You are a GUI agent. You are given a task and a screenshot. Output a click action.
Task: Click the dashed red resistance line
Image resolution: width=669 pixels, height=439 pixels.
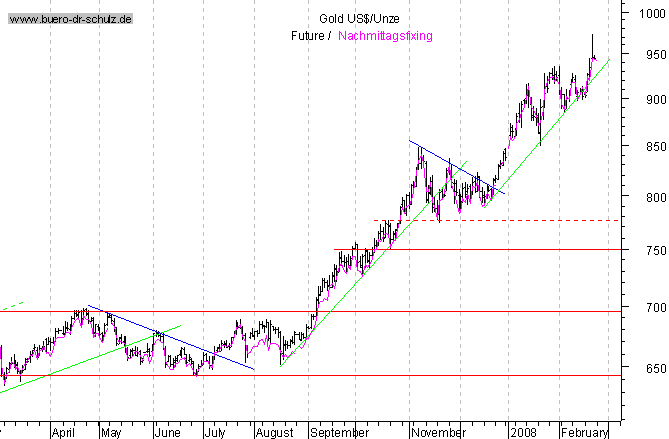pyautogui.click(x=497, y=221)
